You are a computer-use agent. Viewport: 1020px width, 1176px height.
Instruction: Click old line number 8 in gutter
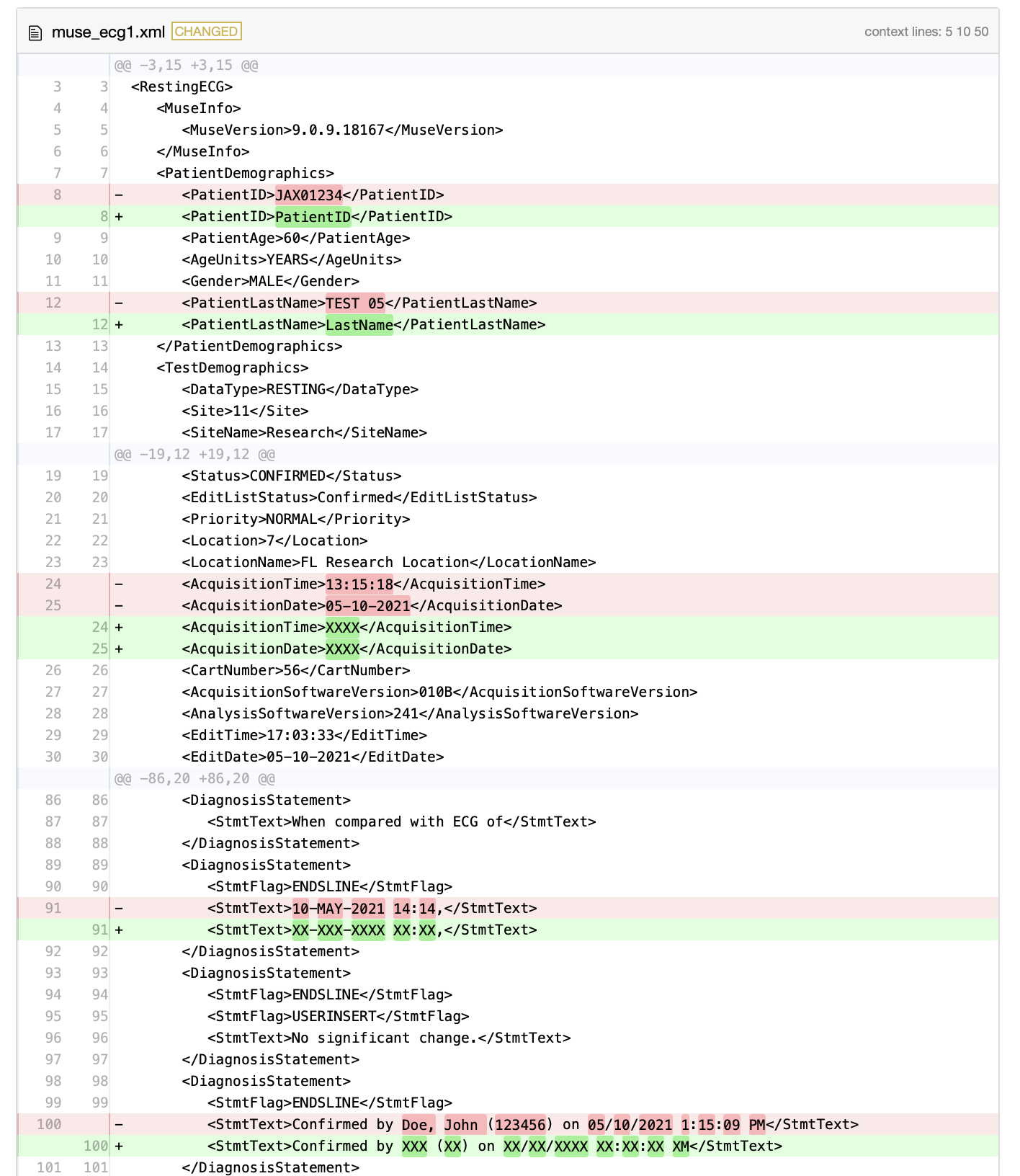(57, 195)
